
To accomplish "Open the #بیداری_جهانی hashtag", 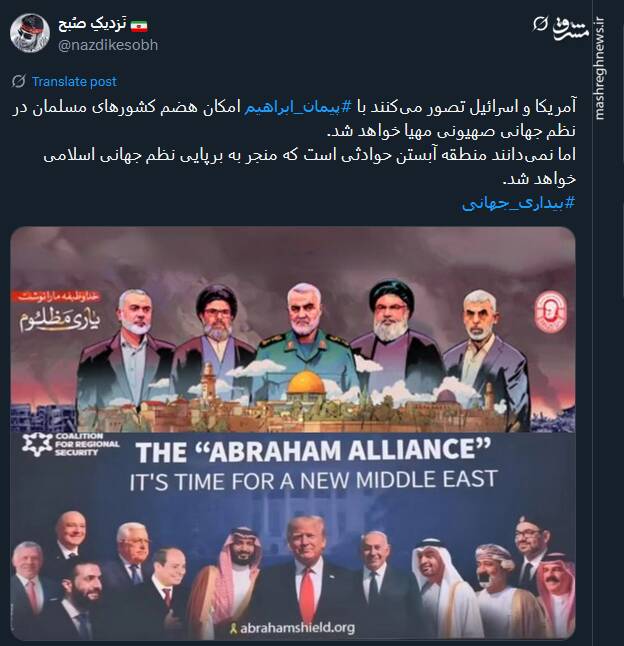I will (518, 203).
